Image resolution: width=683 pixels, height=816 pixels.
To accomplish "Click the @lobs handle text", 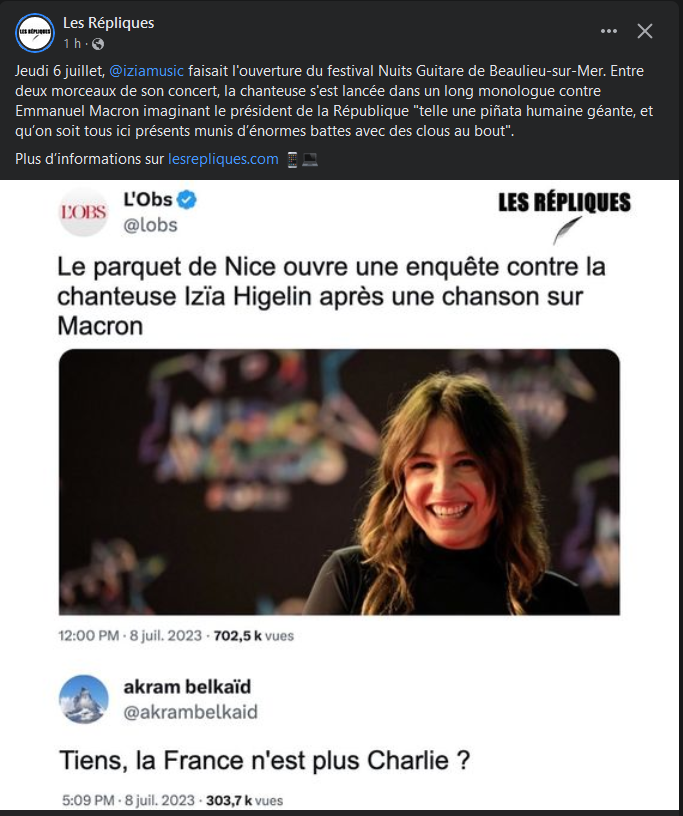I will (149, 225).
